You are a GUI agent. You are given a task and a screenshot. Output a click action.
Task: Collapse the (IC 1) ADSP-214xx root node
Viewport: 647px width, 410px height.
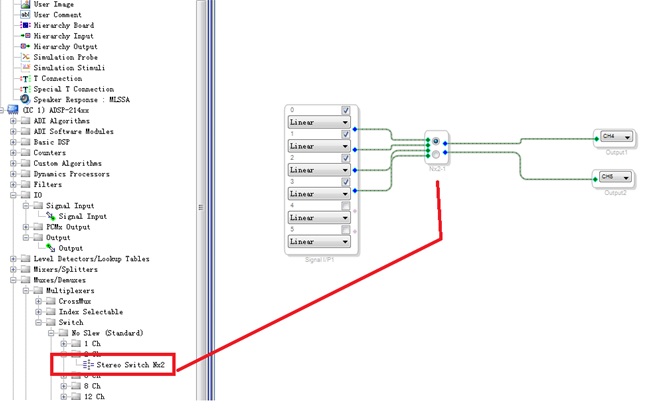2,110
